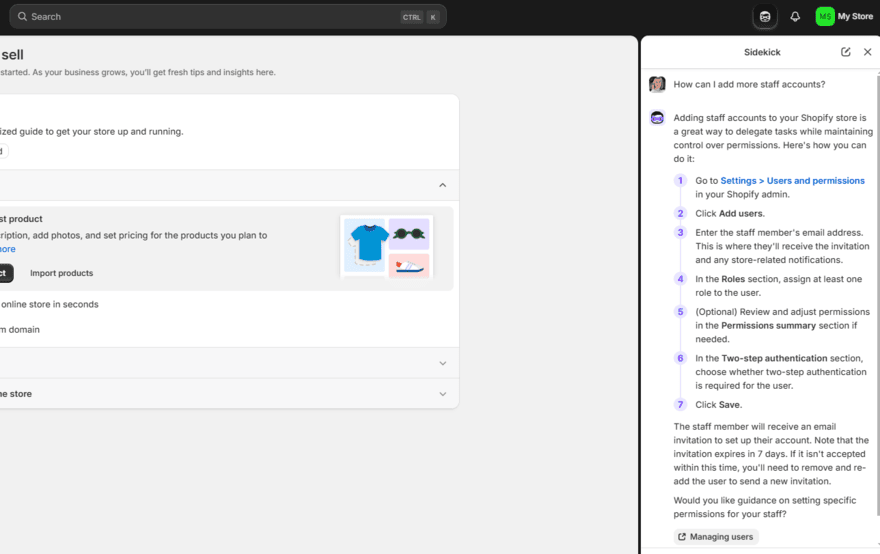This screenshot has width=880, height=554.
Task: Expand the middle collapsed guide section
Action: point(442,363)
